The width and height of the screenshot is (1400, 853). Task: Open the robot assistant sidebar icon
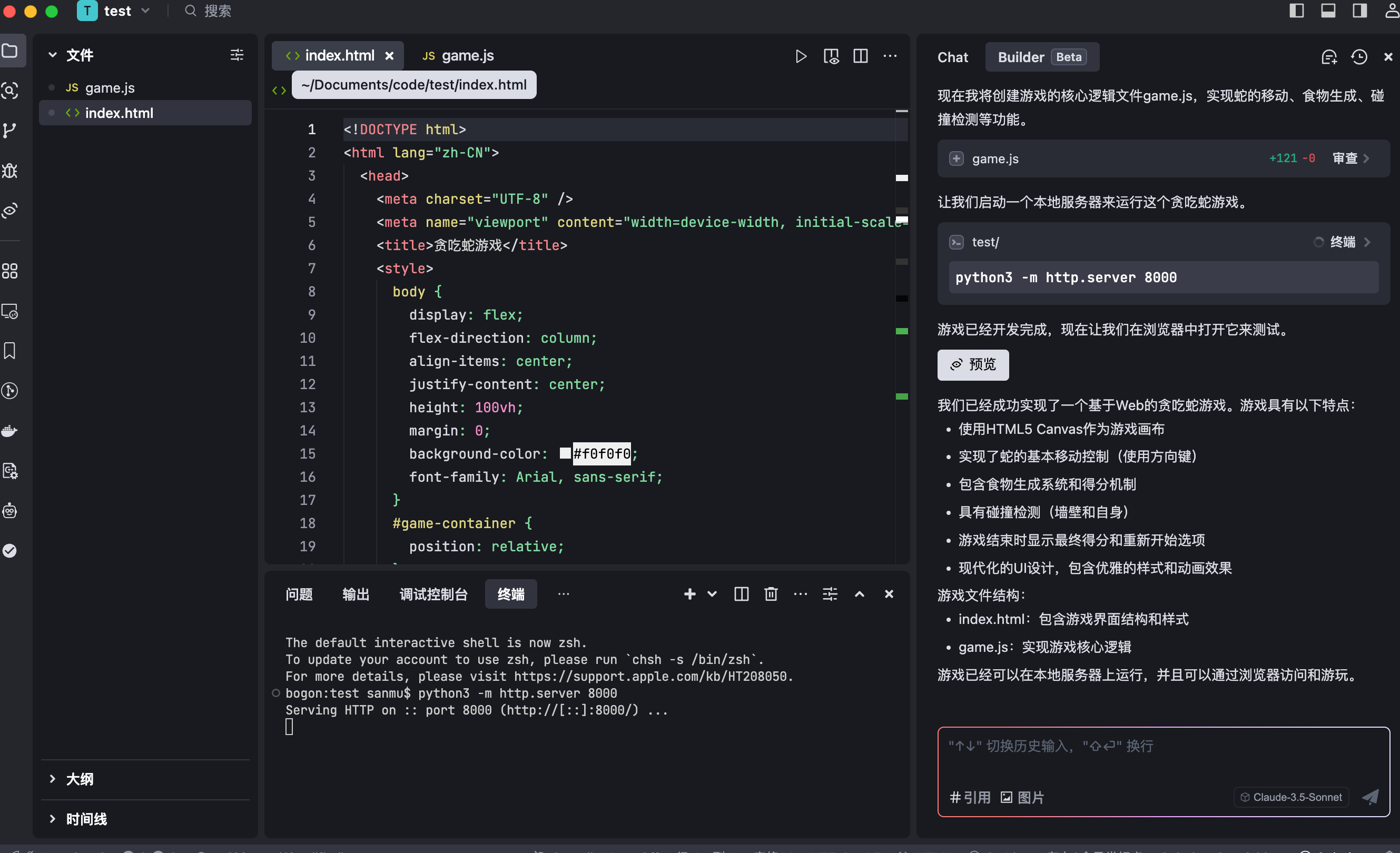pyautogui.click(x=9, y=511)
